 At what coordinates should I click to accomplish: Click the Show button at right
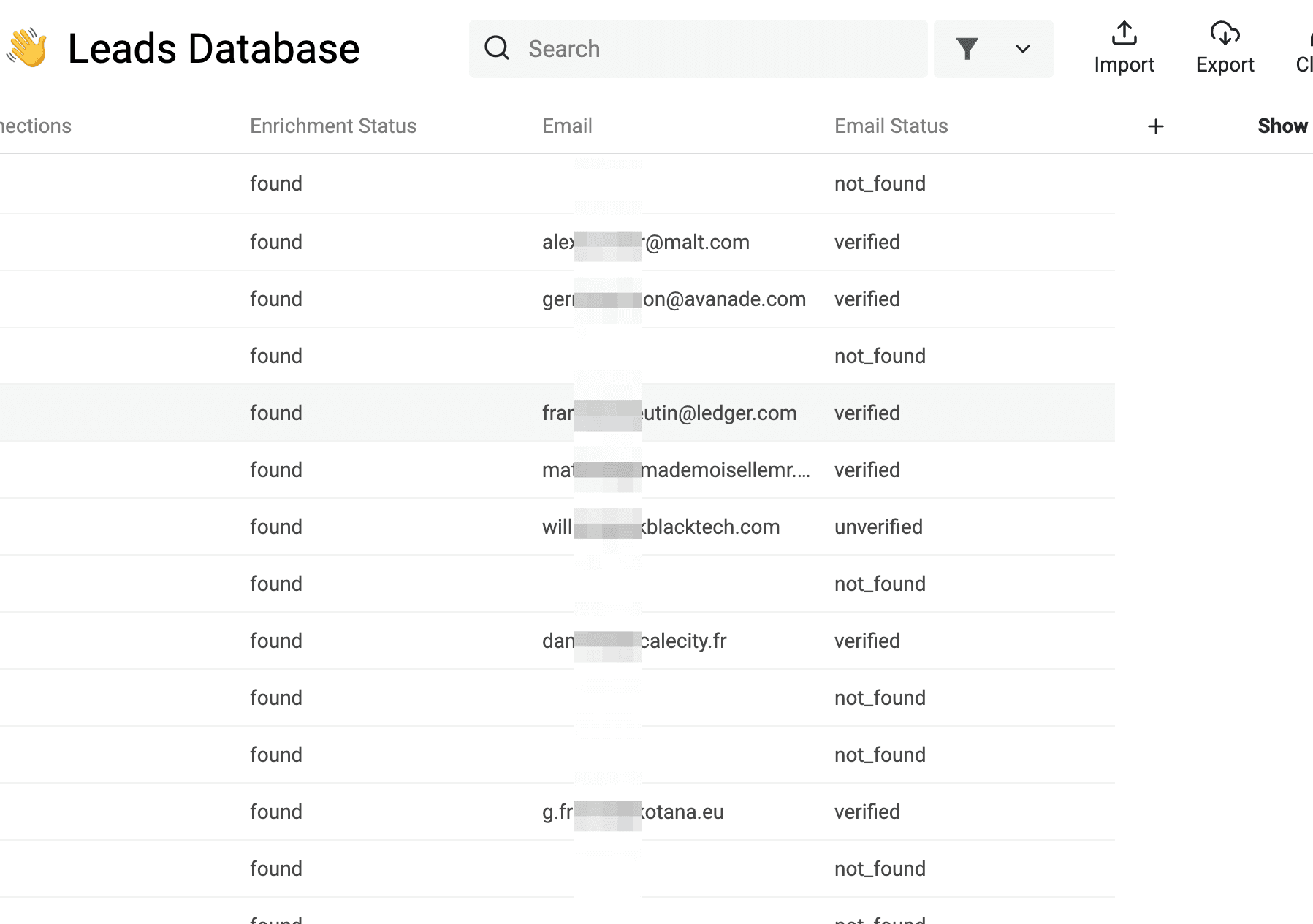(x=1282, y=126)
